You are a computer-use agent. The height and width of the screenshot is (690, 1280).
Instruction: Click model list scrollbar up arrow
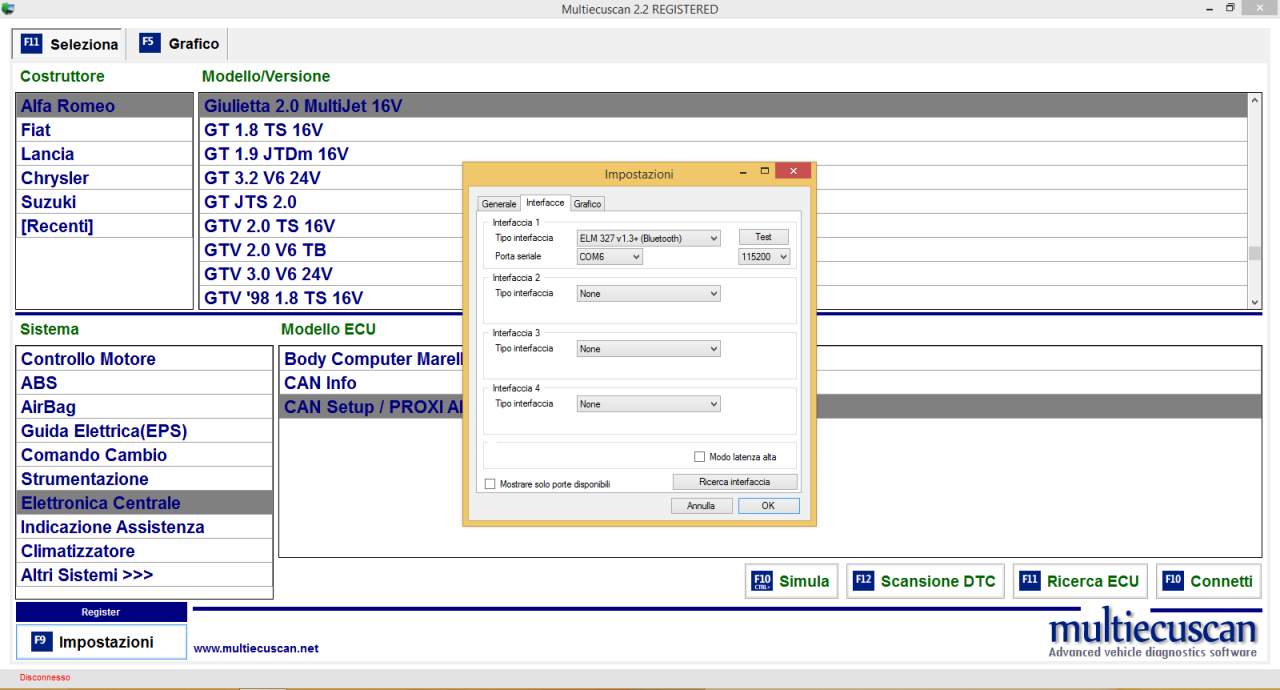[x=1255, y=101]
